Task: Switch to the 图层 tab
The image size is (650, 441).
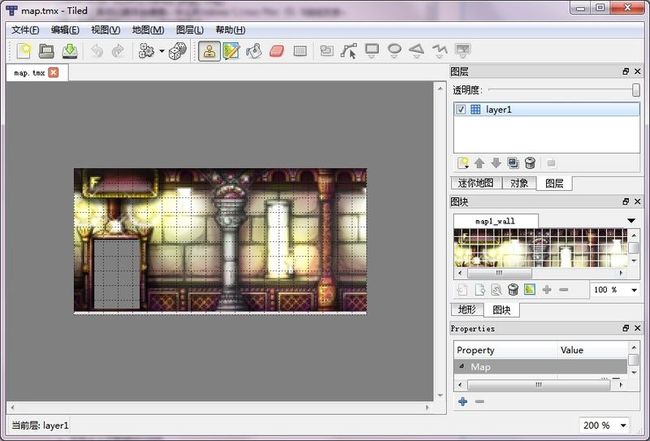Action: 554,183
